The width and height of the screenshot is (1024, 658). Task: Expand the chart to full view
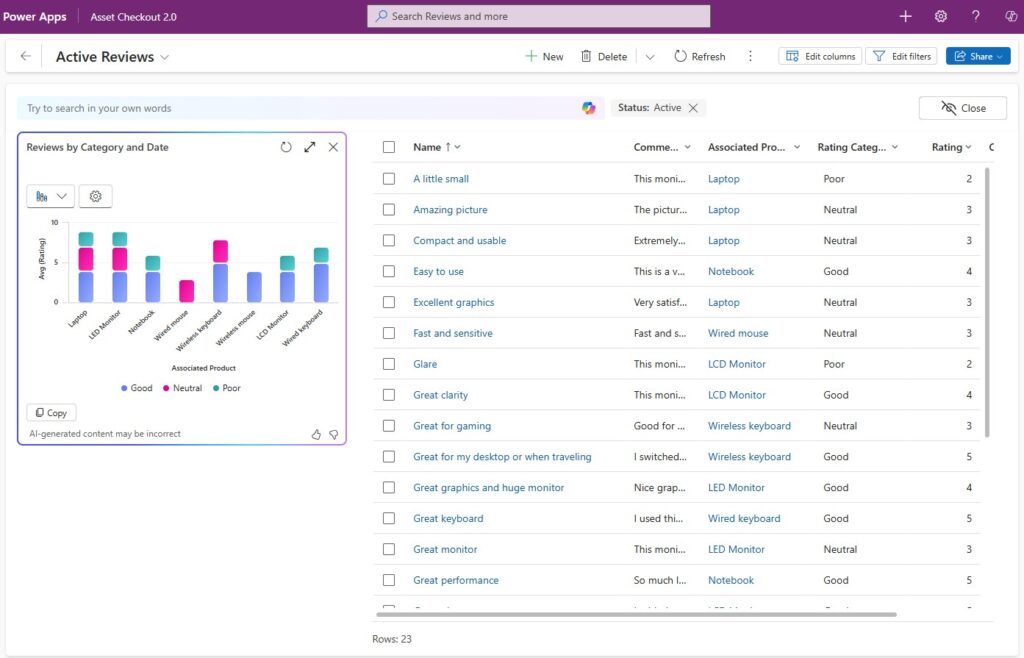click(310, 147)
